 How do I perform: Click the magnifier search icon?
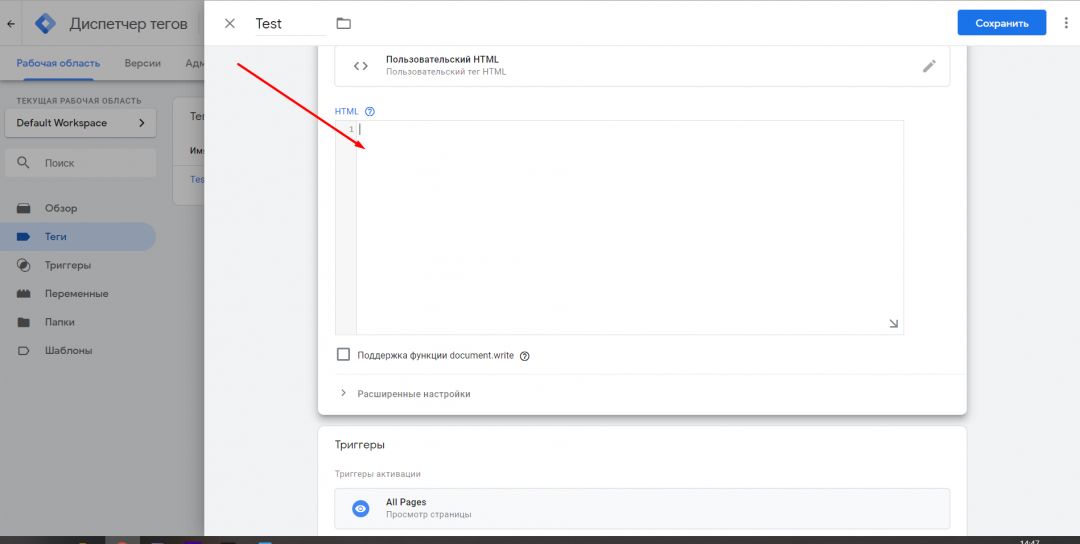(23, 163)
